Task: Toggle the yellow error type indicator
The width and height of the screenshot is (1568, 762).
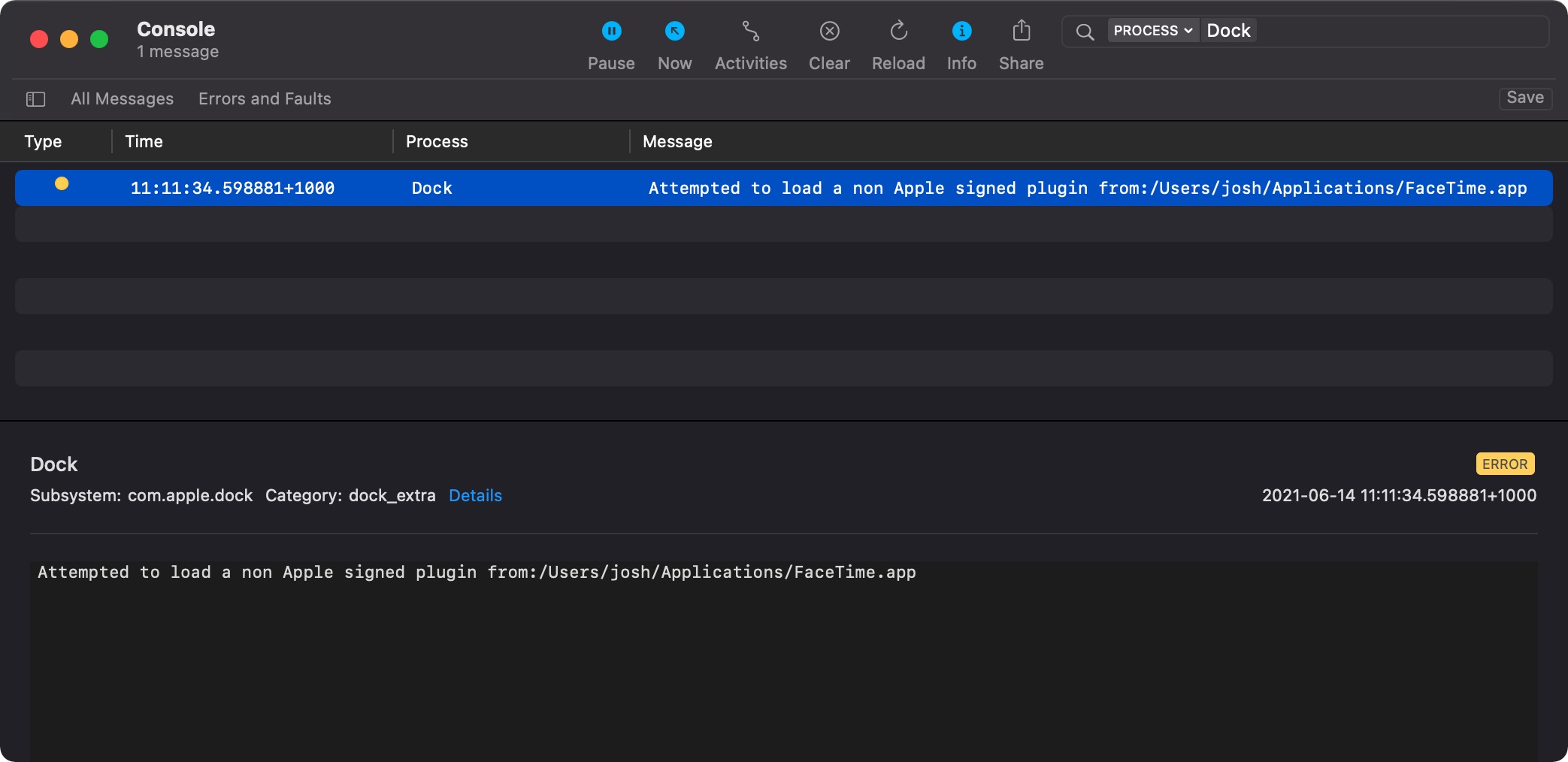Action: 62,183
